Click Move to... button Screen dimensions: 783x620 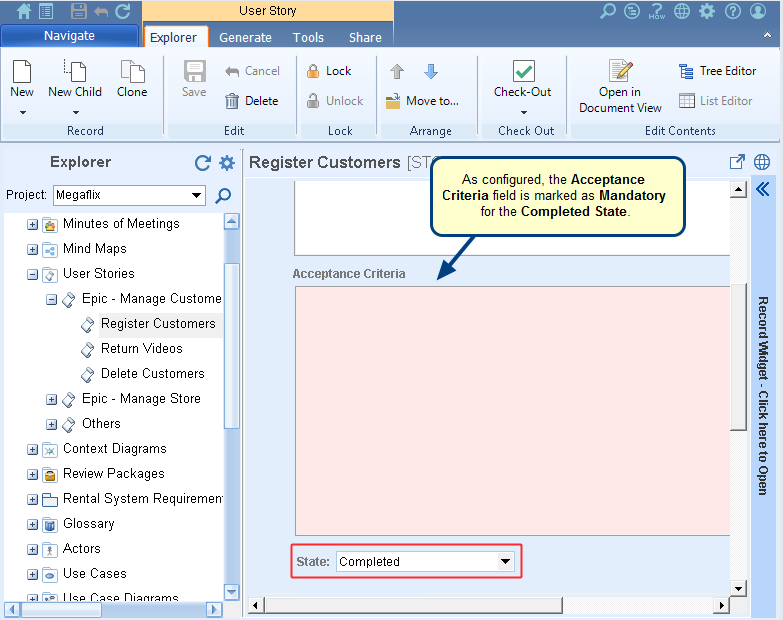[x=422, y=101]
